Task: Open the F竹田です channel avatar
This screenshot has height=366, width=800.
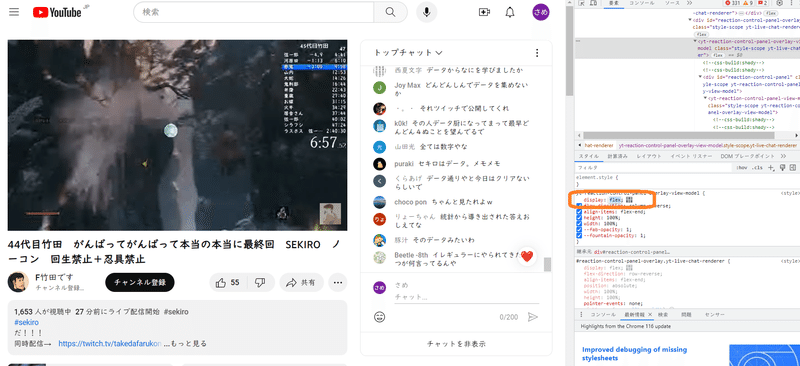Action: [x=18, y=282]
